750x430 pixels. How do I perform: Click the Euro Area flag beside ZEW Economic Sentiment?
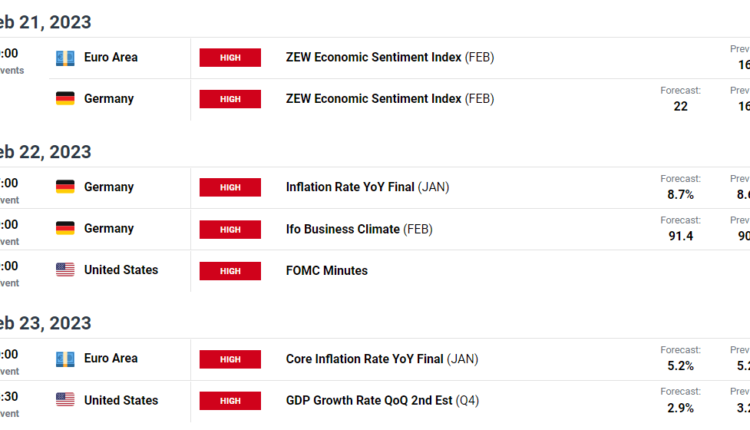[65, 57]
